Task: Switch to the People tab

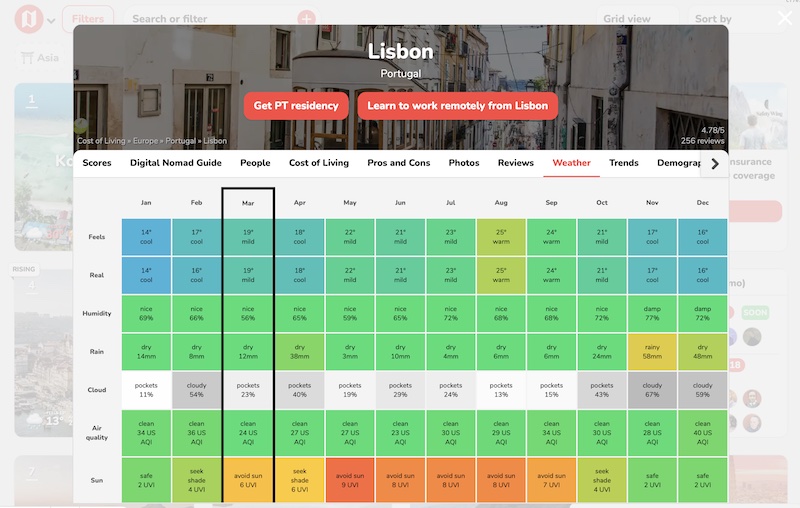Action: 255,163
